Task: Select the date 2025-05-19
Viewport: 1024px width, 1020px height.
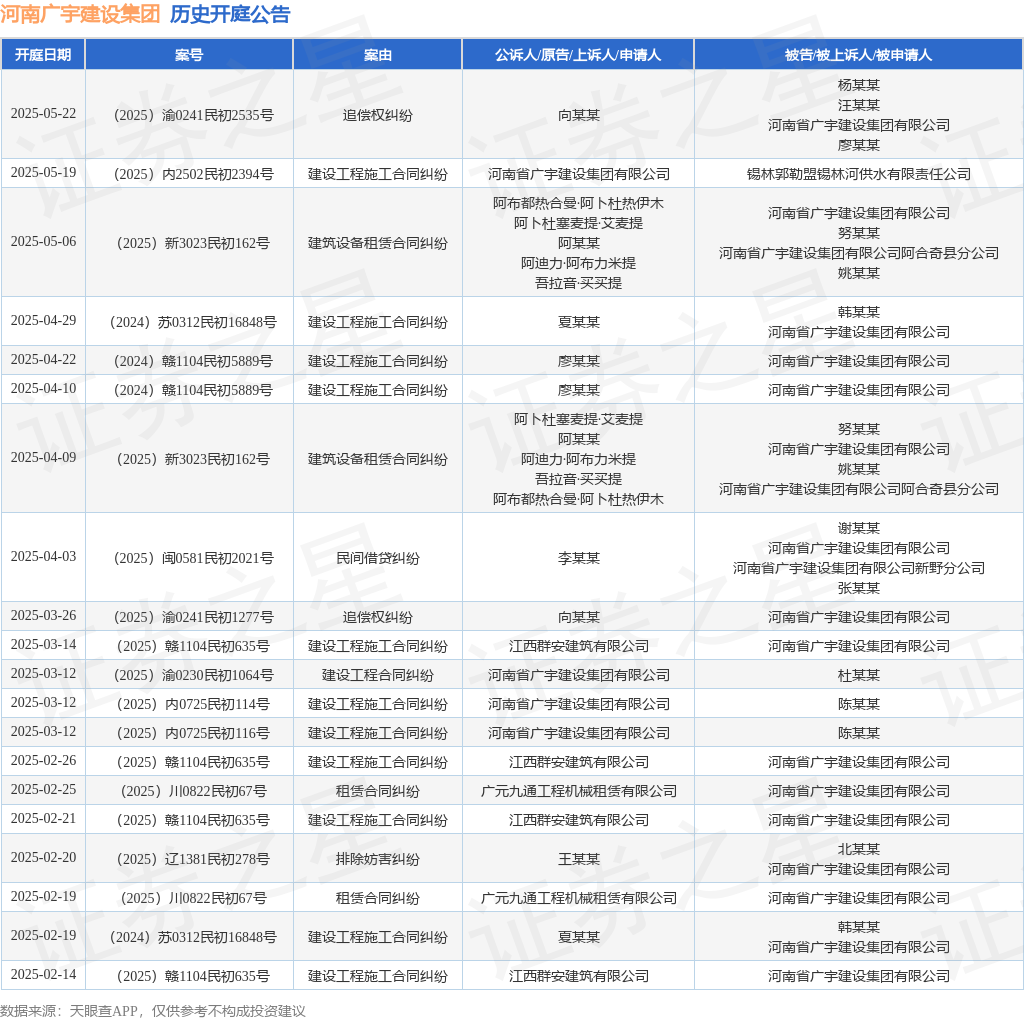Action: click(x=43, y=172)
